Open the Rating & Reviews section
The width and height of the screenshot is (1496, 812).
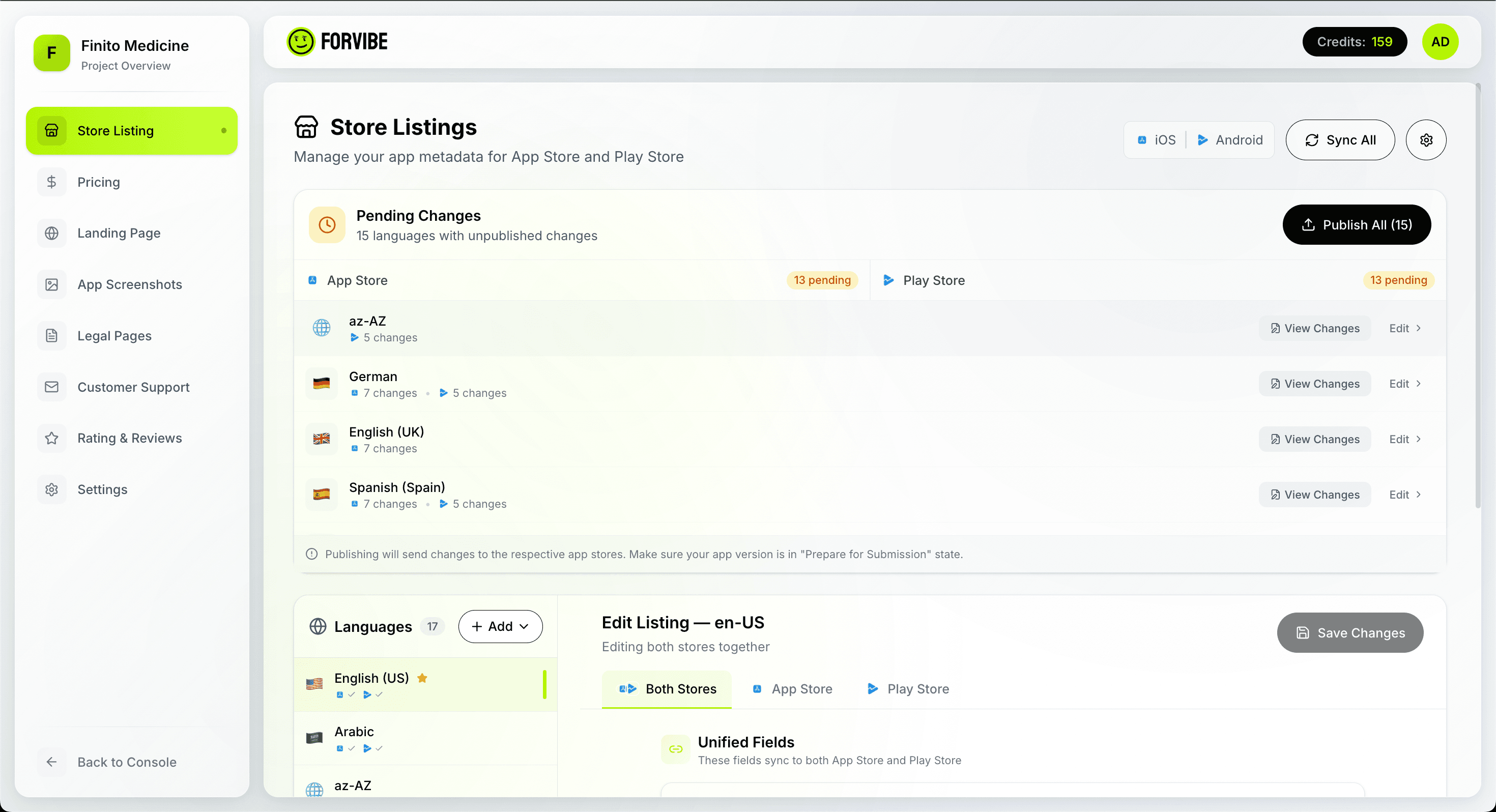[x=129, y=438]
